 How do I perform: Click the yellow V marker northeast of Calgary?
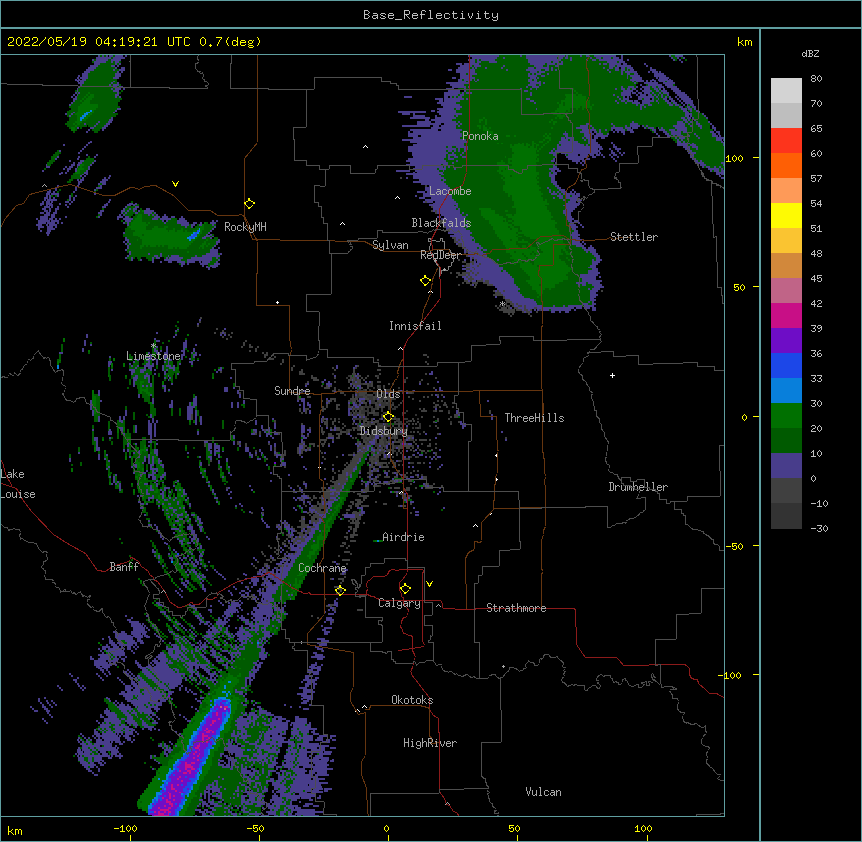point(429,584)
